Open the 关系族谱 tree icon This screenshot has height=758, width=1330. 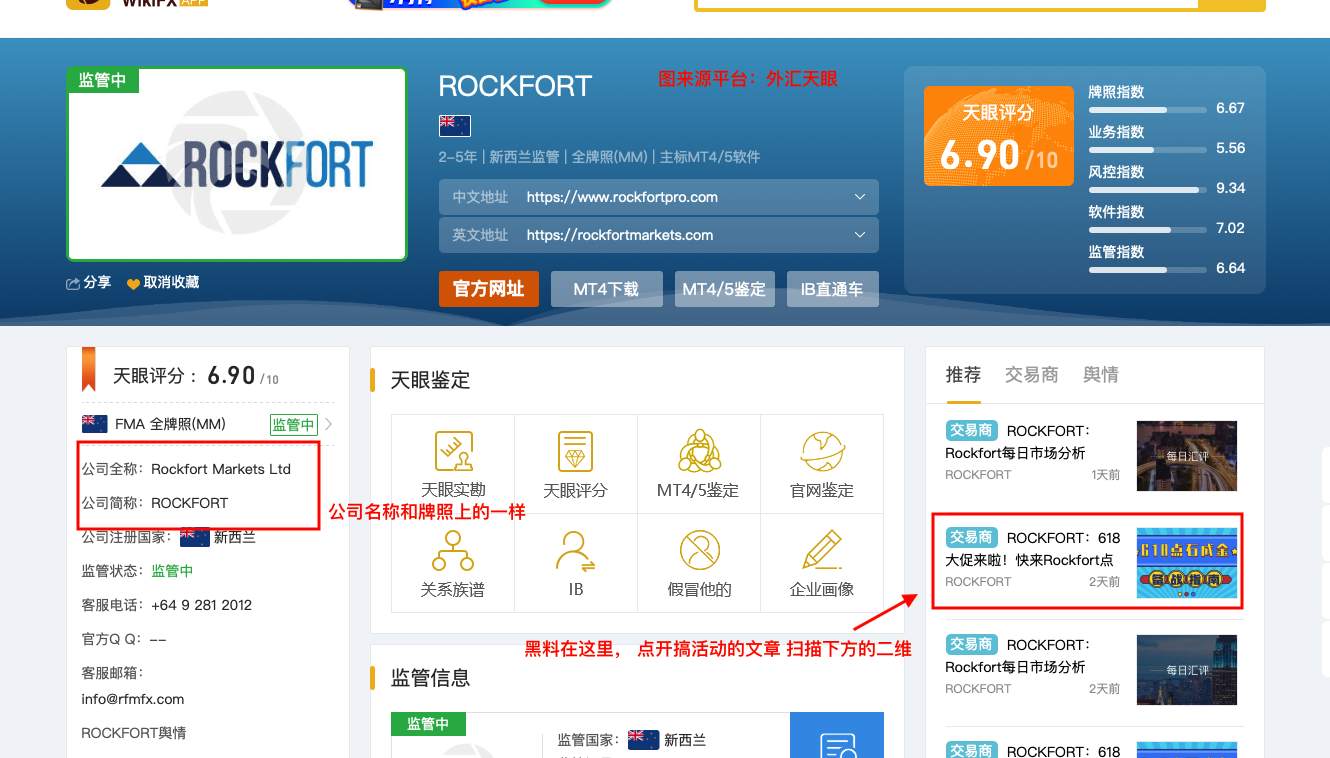tap(453, 550)
